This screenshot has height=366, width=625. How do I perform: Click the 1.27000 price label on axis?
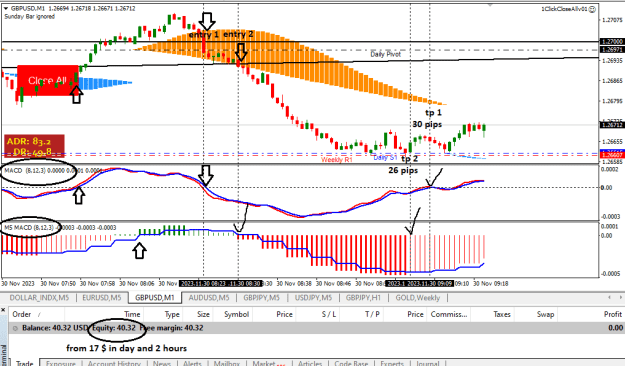click(x=612, y=41)
